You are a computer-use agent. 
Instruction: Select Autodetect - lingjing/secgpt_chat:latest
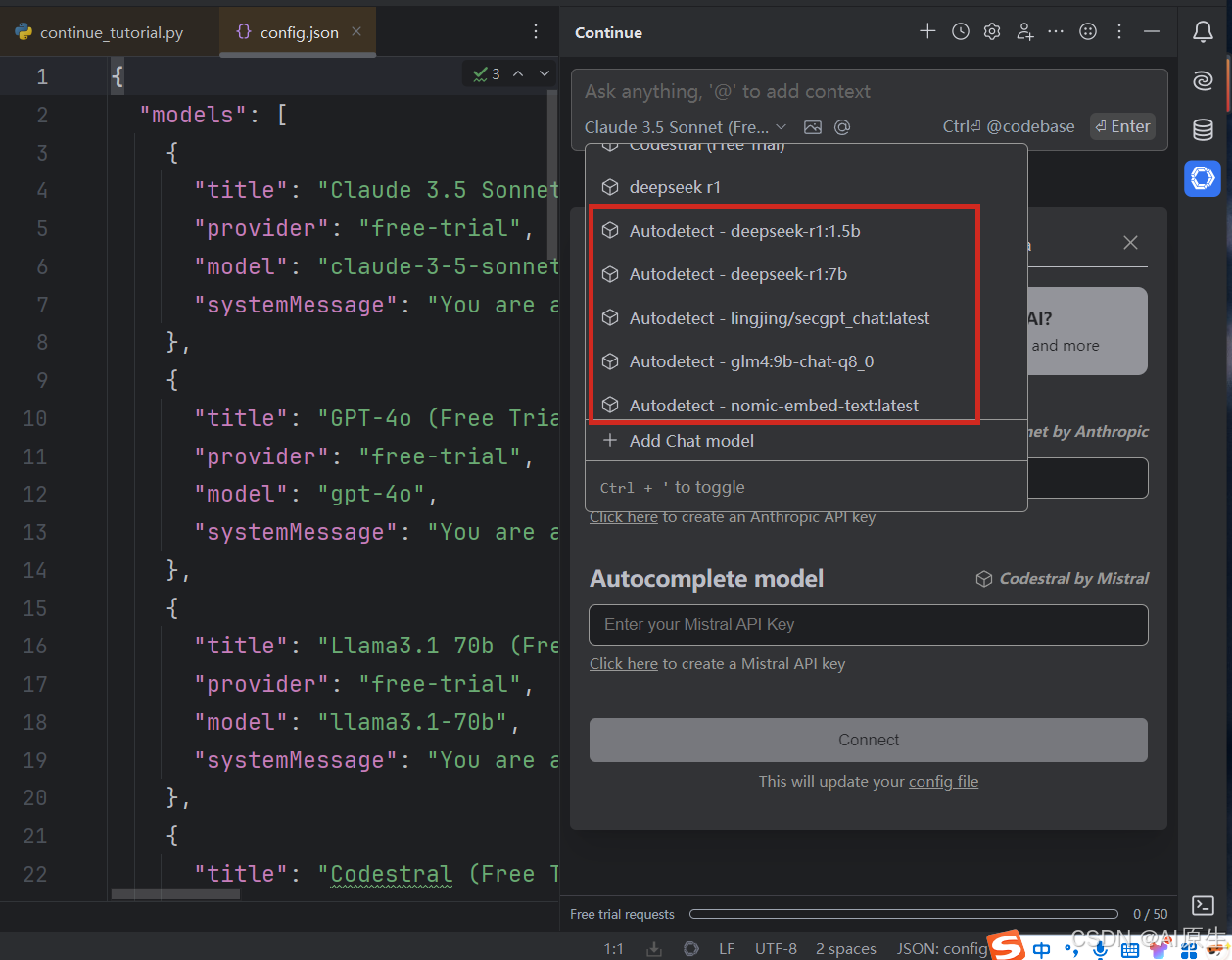coord(806,318)
